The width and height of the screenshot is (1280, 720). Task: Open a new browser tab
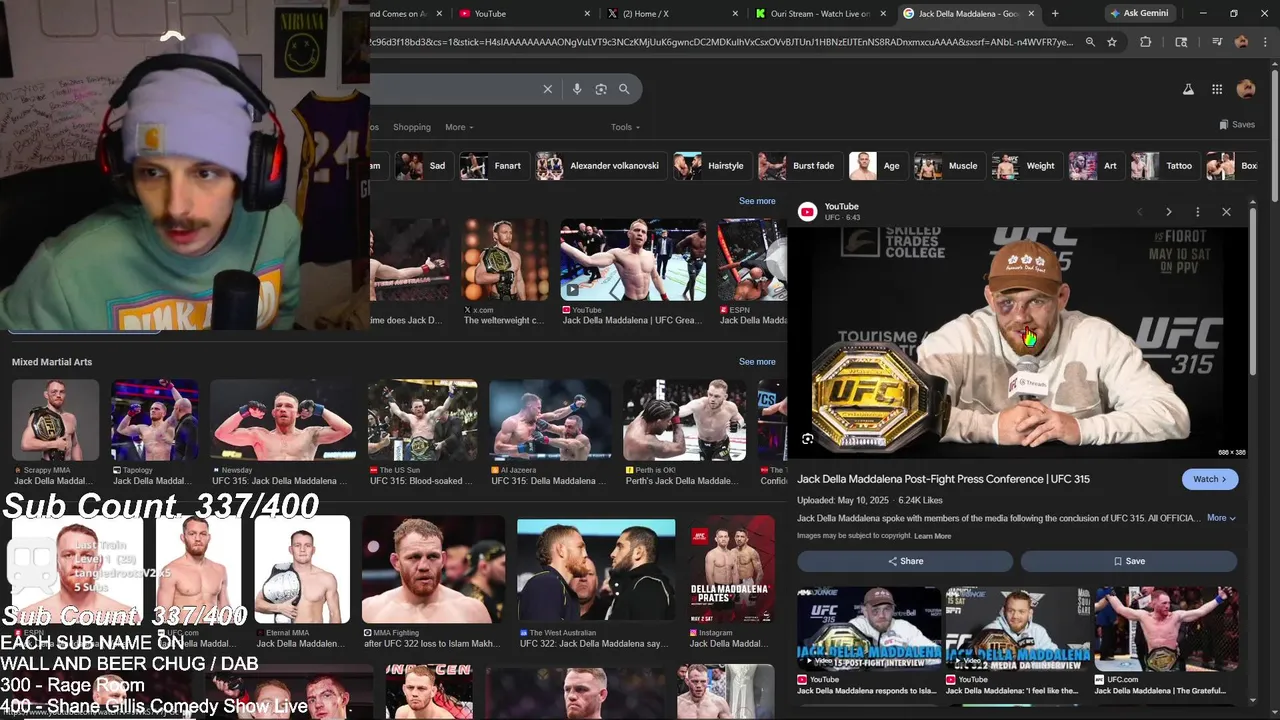point(1055,13)
